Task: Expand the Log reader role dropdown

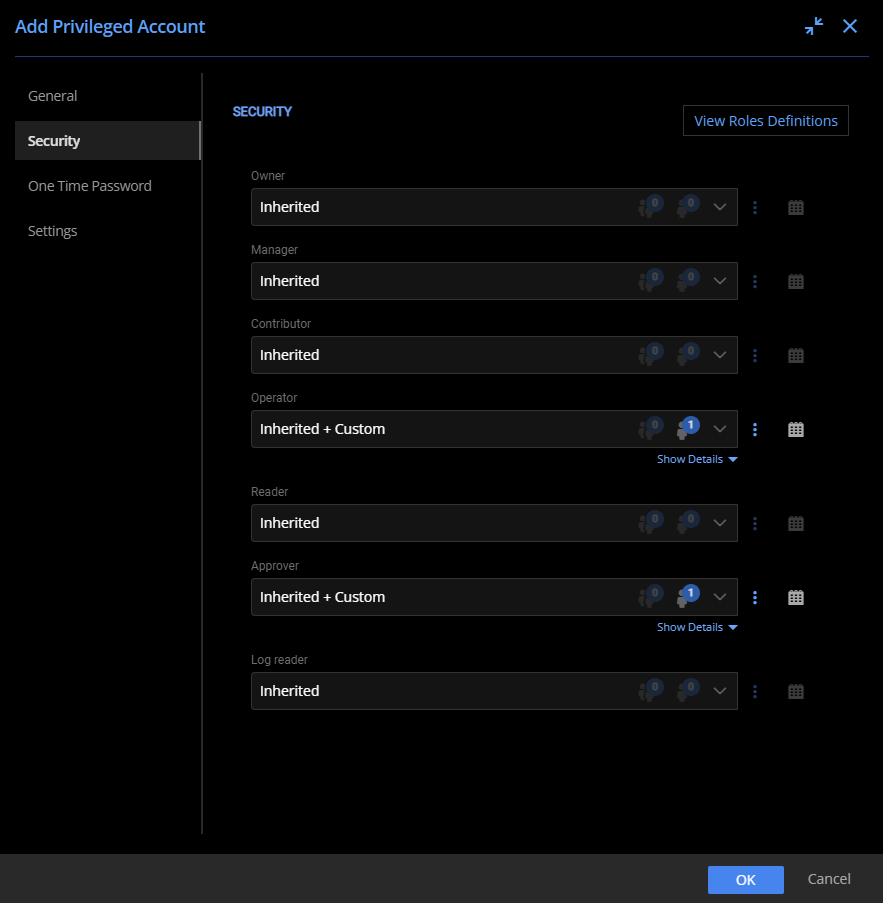Action: 719,691
